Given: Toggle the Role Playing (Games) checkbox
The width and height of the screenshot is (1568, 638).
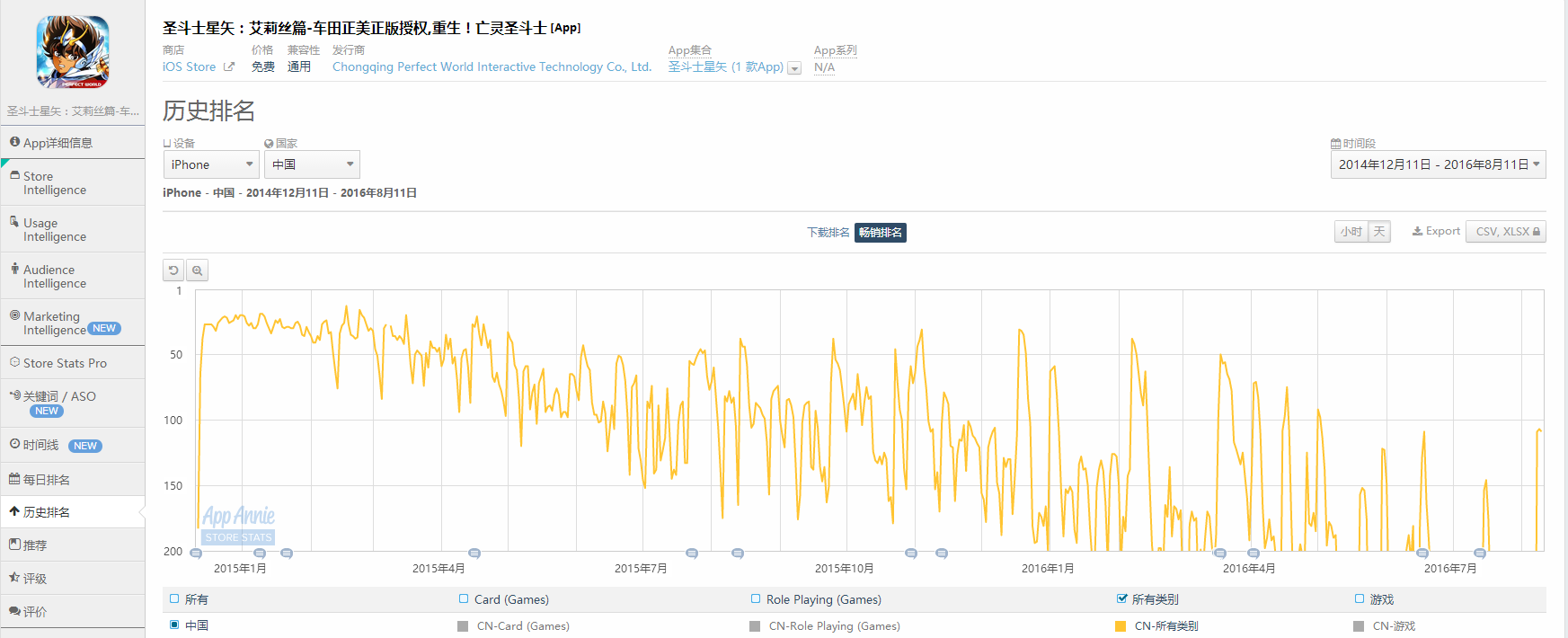Looking at the screenshot, I should click(756, 598).
